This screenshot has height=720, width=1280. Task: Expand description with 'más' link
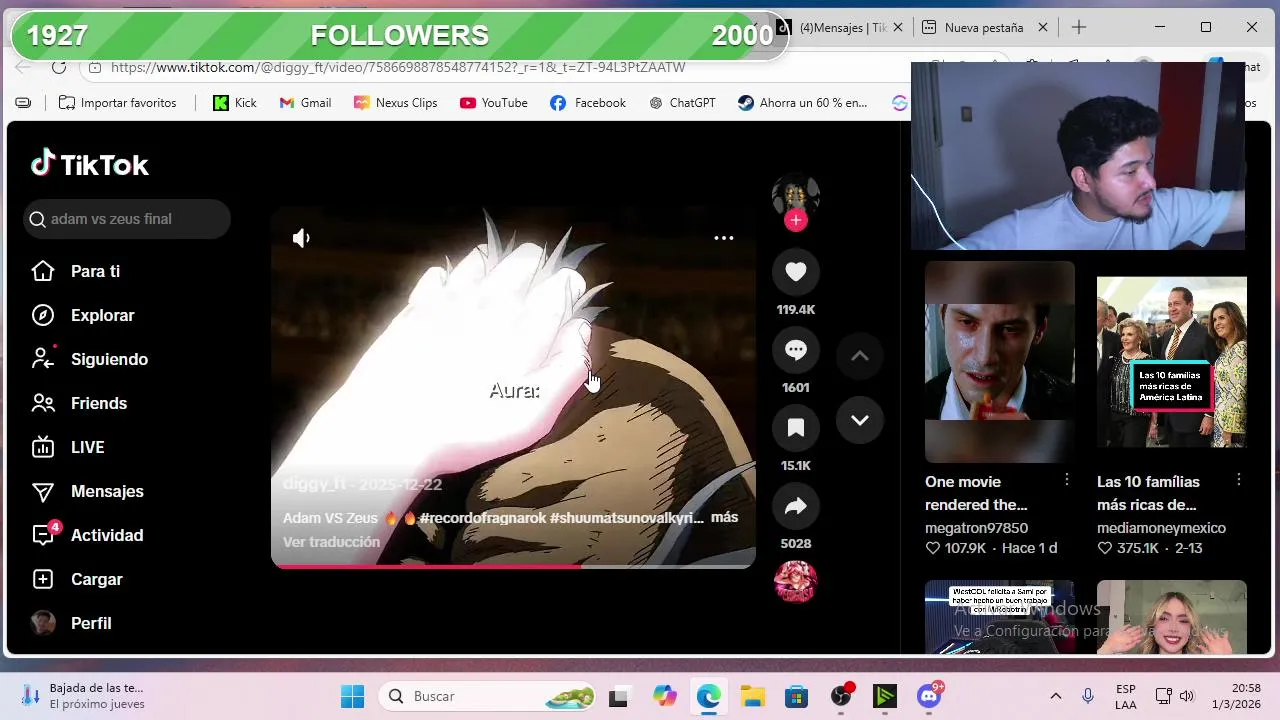[724, 517]
